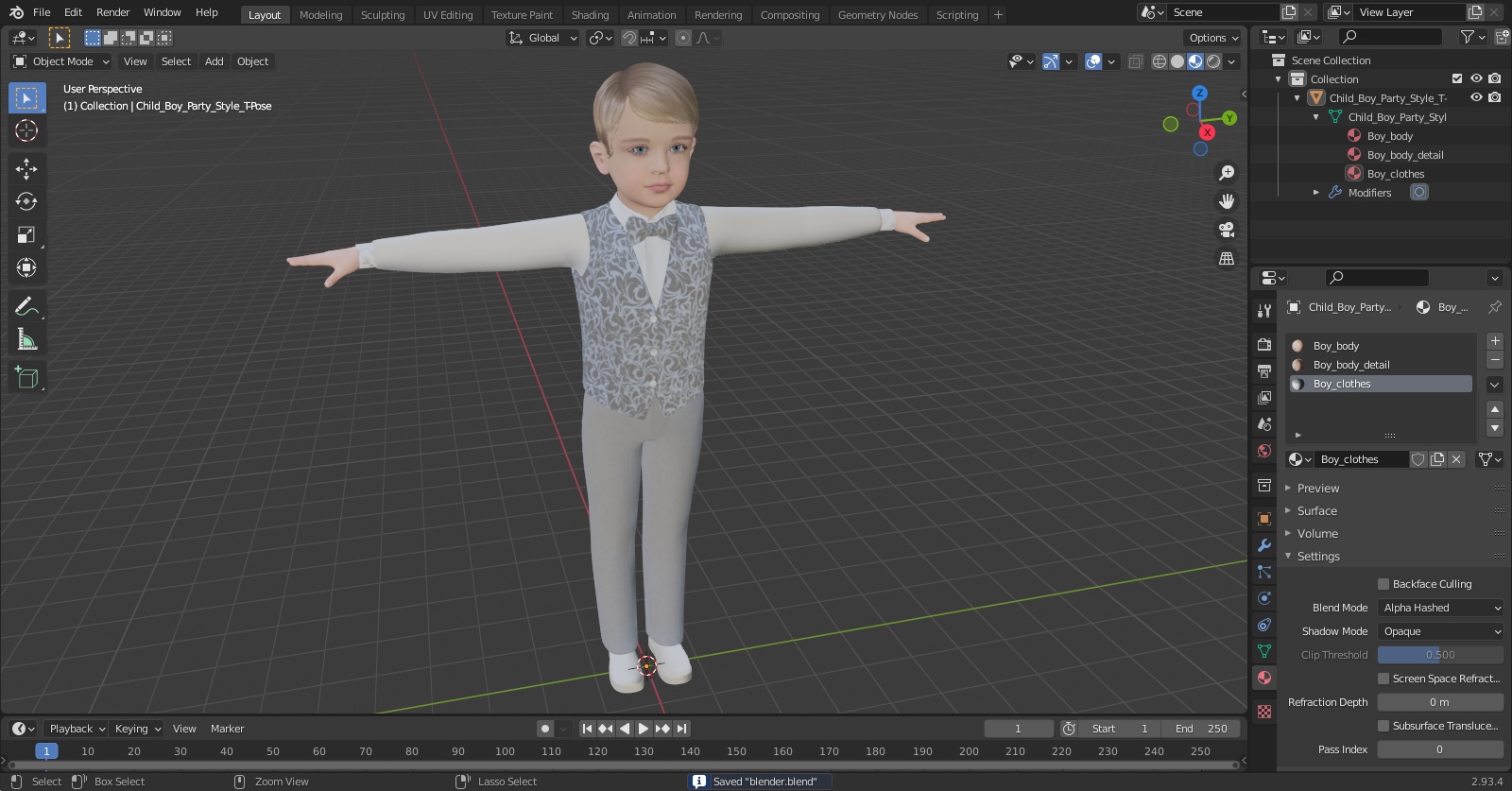Toggle Collection exclude checkbox in outliner
This screenshot has height=791, width=1512.
pos(1457,79)
